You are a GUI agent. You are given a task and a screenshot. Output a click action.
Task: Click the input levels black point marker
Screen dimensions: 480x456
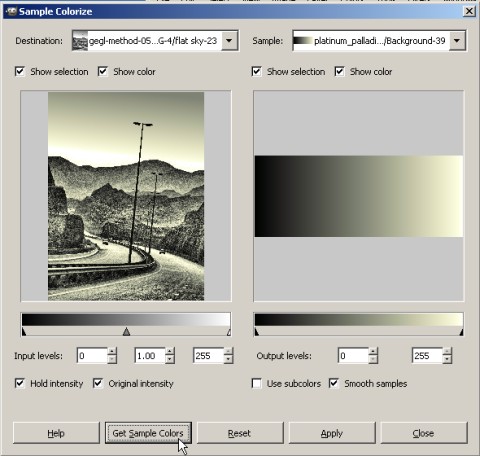24,332
